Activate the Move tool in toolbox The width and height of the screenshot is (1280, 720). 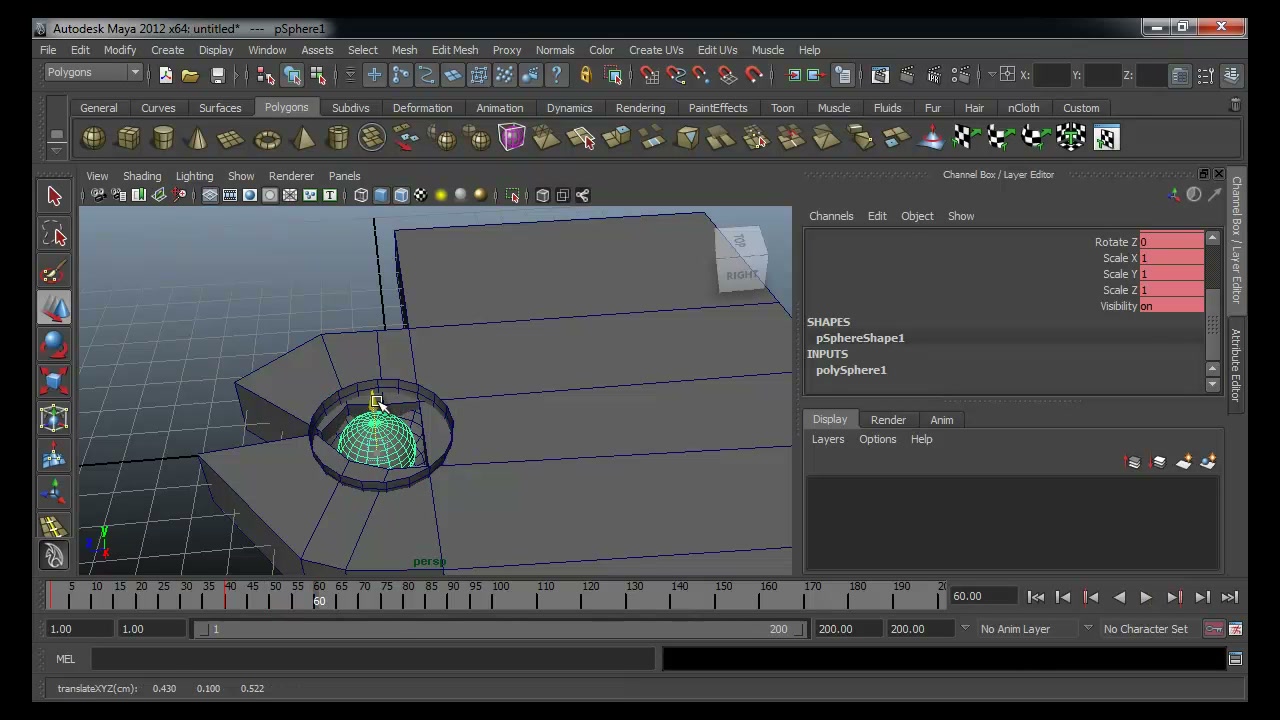coord(54,308)
